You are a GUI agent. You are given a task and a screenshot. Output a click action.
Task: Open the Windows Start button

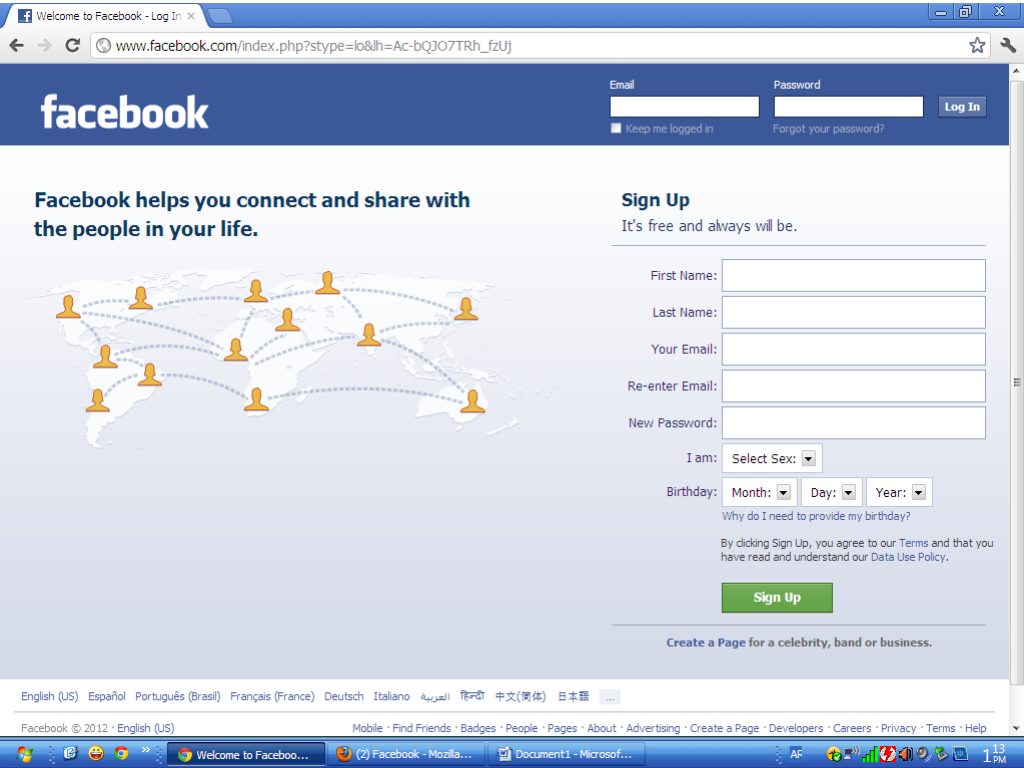click(x=24, y=754)
